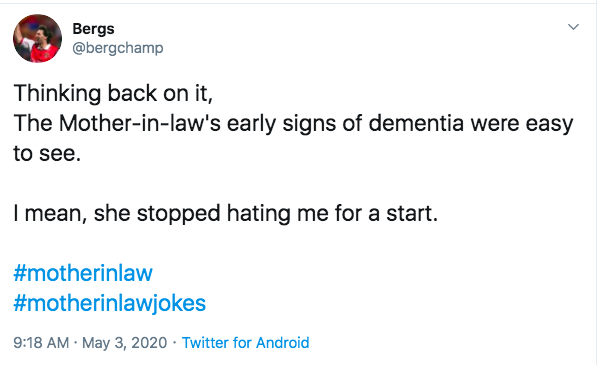Click the word "stopped" in the tweet
597x365 pixels.
179,214
